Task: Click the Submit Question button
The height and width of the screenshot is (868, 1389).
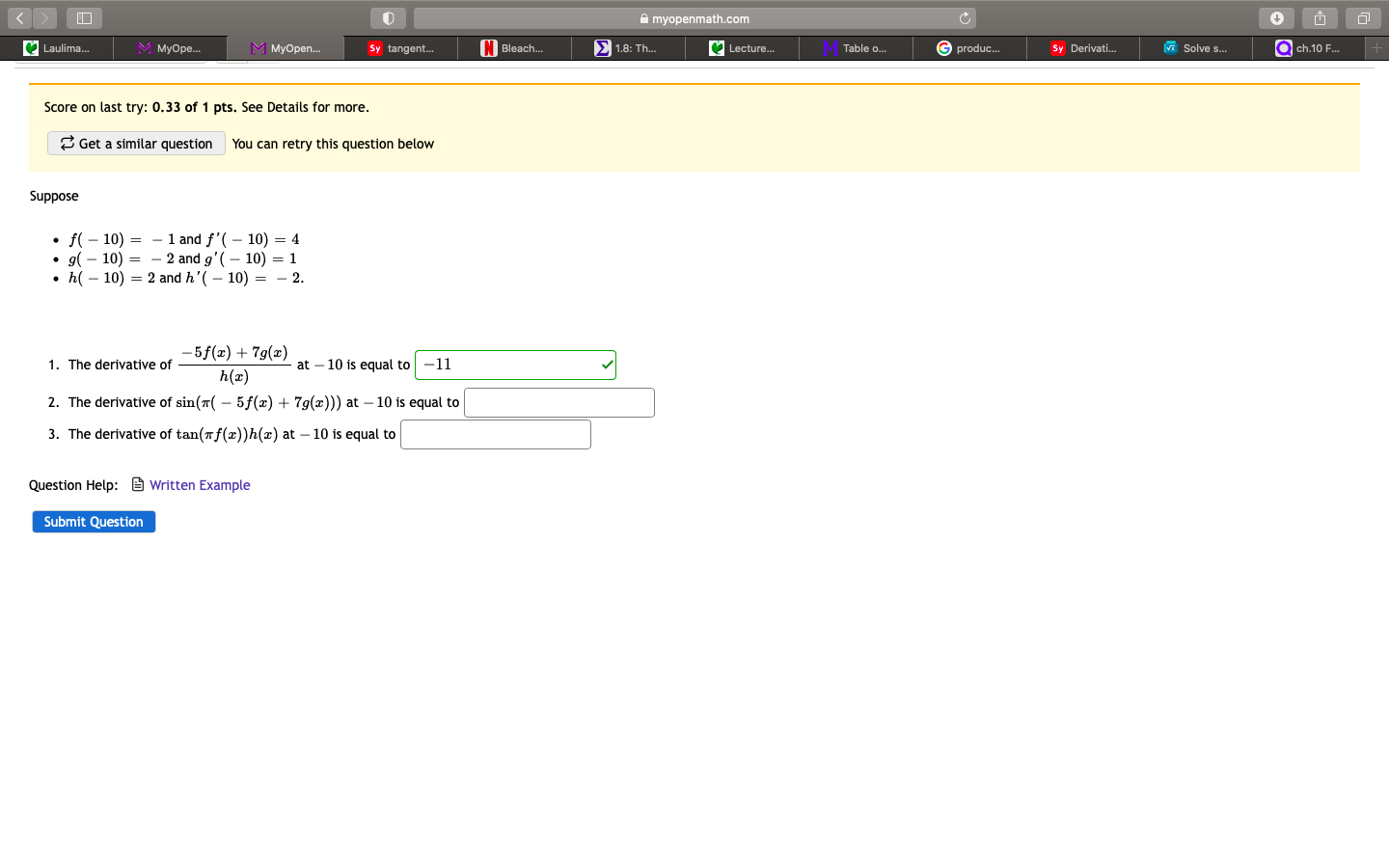Action: pos(94,522)
